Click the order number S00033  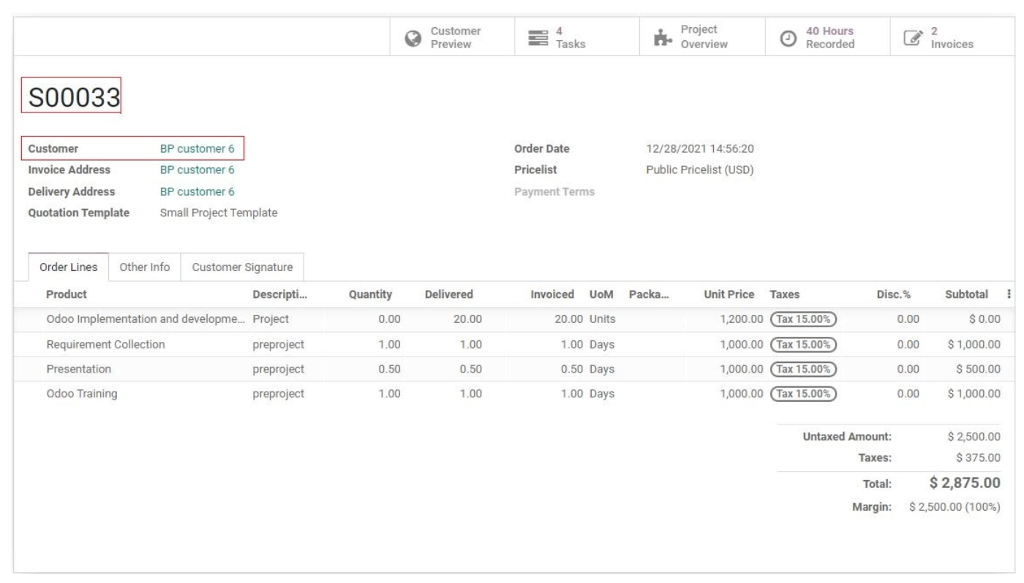pos(74,97)
